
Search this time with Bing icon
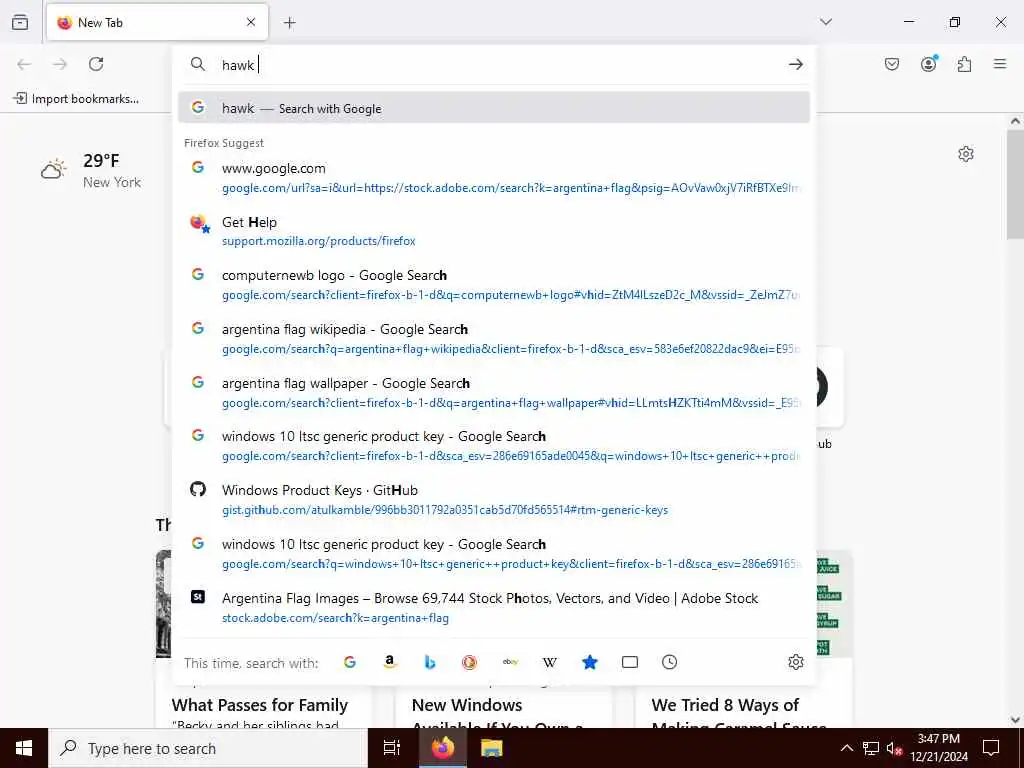pyautogui.click(x=430, y=662)
